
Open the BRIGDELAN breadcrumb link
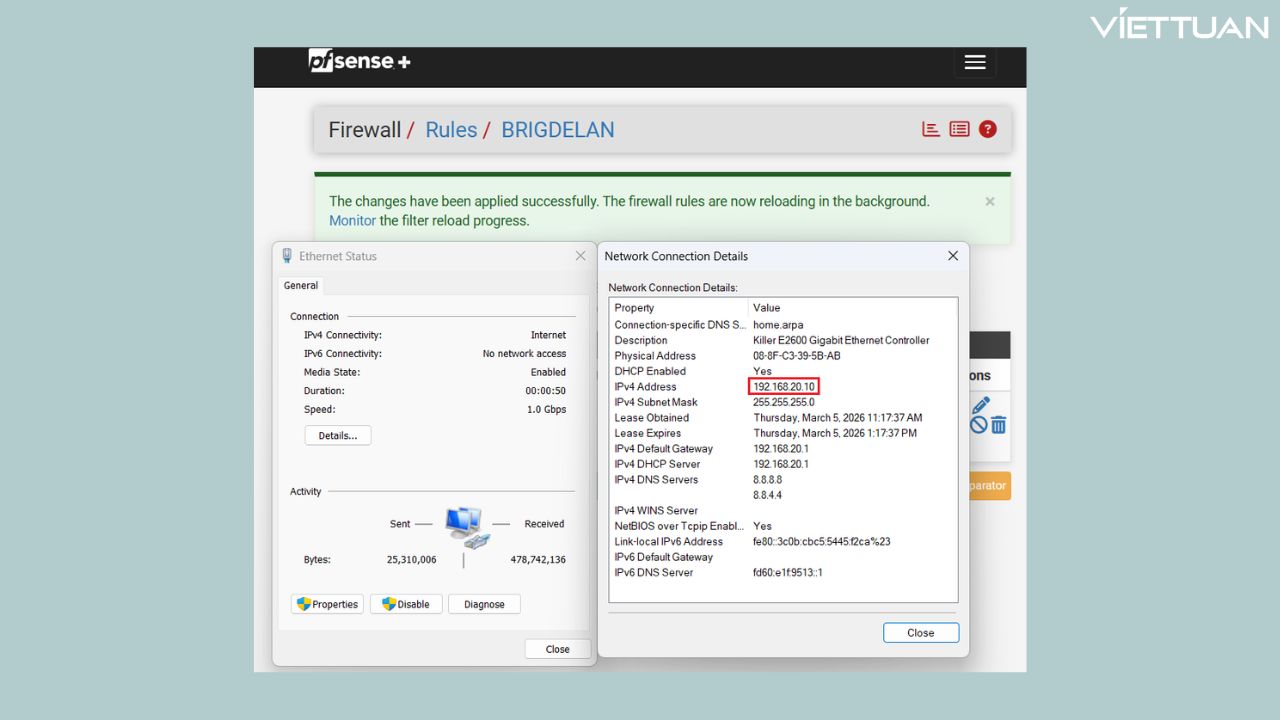[x=557, y=130]
